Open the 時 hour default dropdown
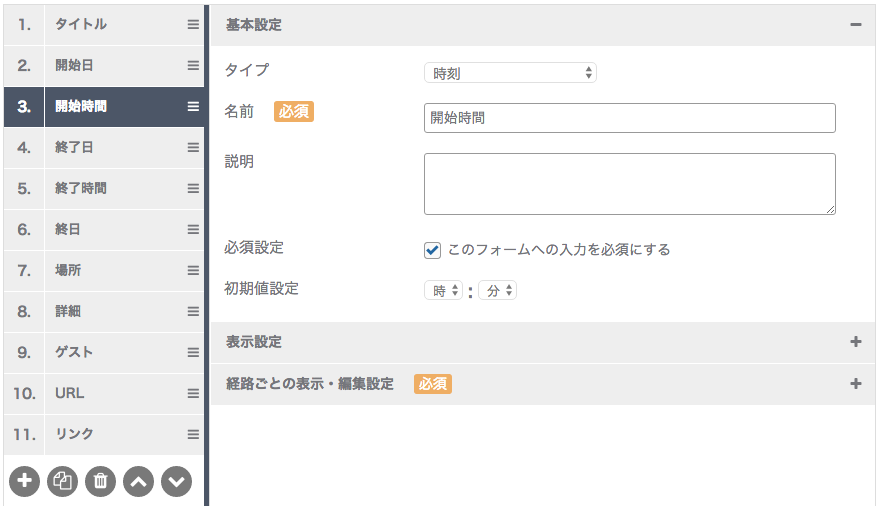Viewport: 880px width, 506px height. pyautogui.click(x=443, y=291)
